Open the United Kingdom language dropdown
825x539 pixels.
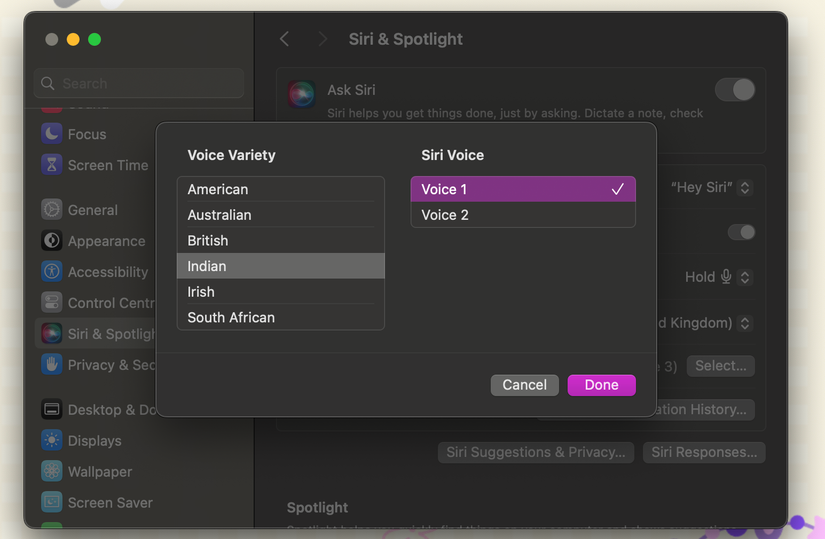pyautogui.click(x=744, y=323)
